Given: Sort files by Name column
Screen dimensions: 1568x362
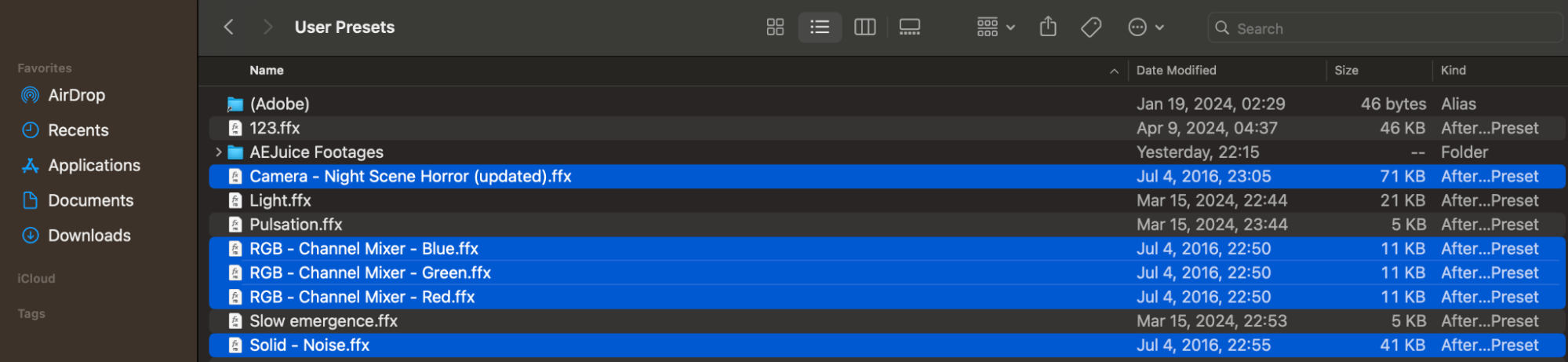Looking at the screenshot, I should click(x=267, y=71).
